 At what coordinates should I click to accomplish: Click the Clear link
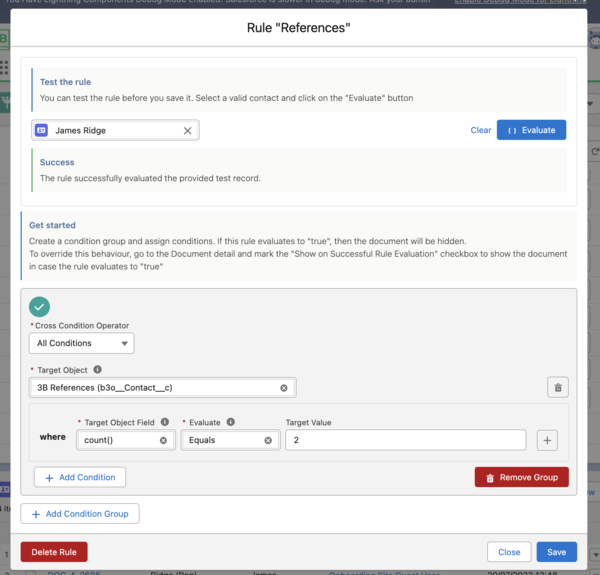coord(480,130)
